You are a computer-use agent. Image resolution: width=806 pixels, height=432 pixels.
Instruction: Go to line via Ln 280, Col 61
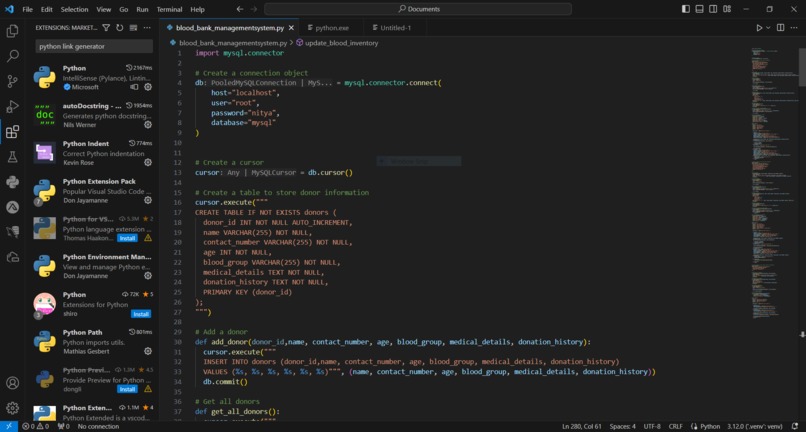click(x=581, y=426)
